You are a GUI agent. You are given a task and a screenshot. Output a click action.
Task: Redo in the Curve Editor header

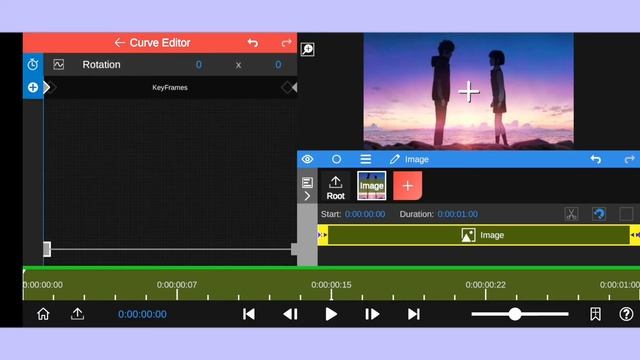point(287,43)
